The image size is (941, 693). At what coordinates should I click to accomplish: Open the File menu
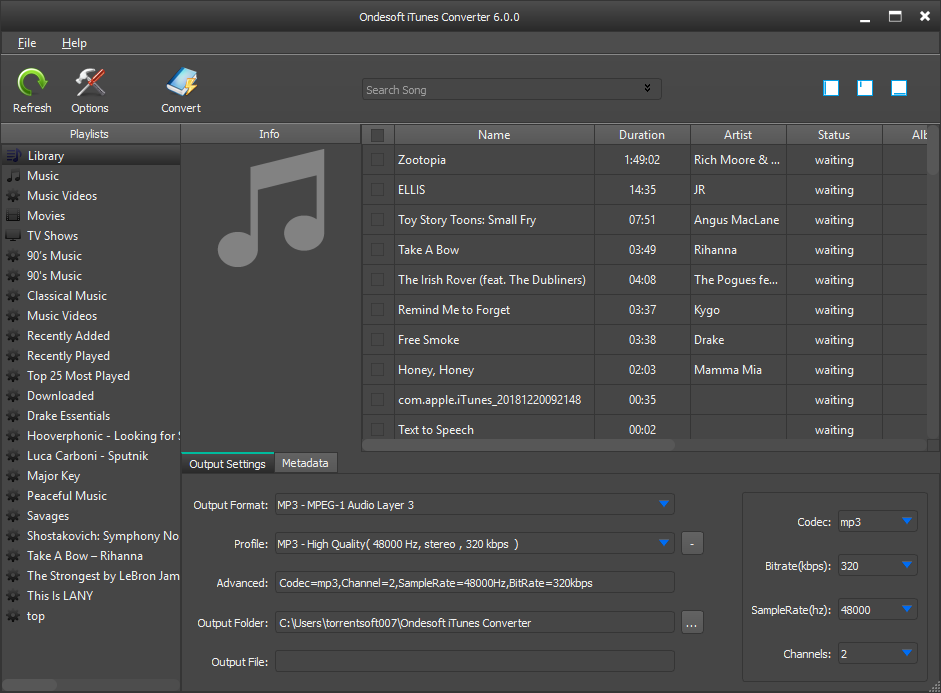click(x=27, y=43)
